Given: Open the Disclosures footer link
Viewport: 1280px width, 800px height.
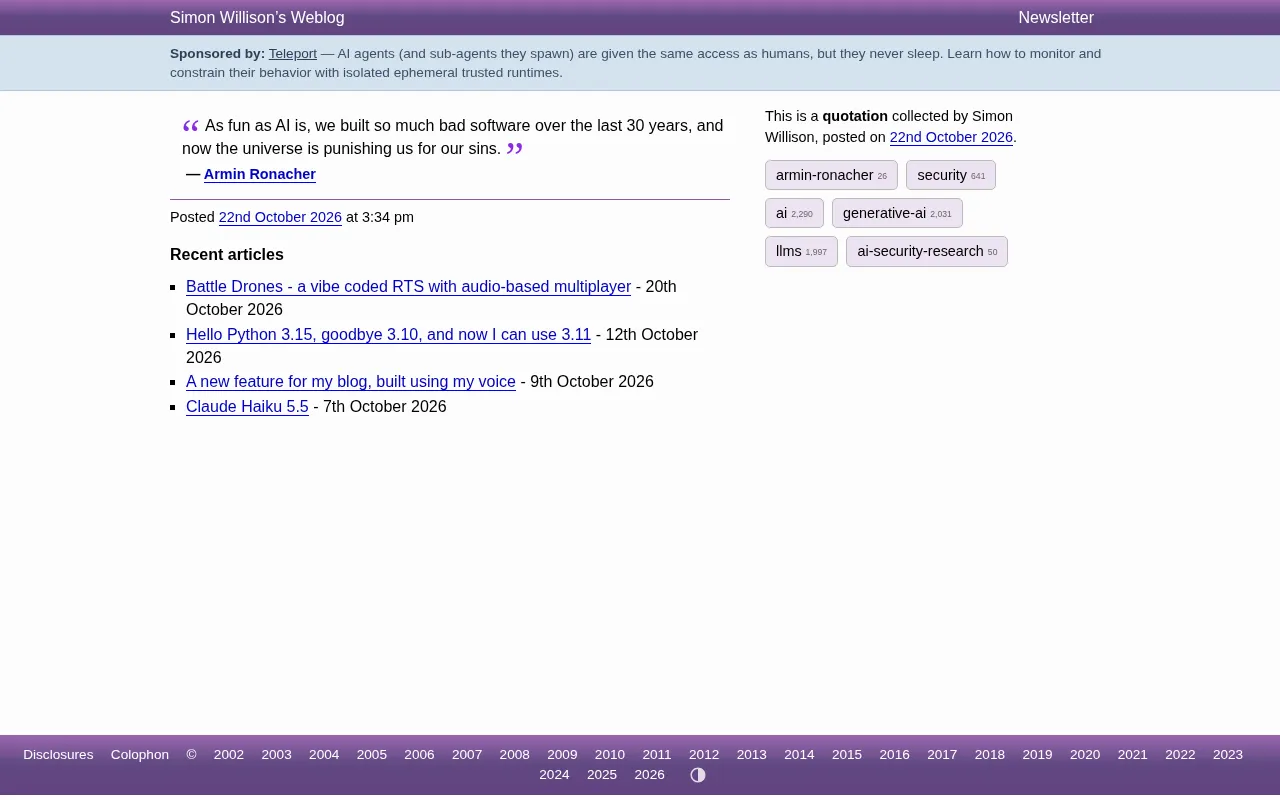Looking at the screenshot, I should point(58,755).
